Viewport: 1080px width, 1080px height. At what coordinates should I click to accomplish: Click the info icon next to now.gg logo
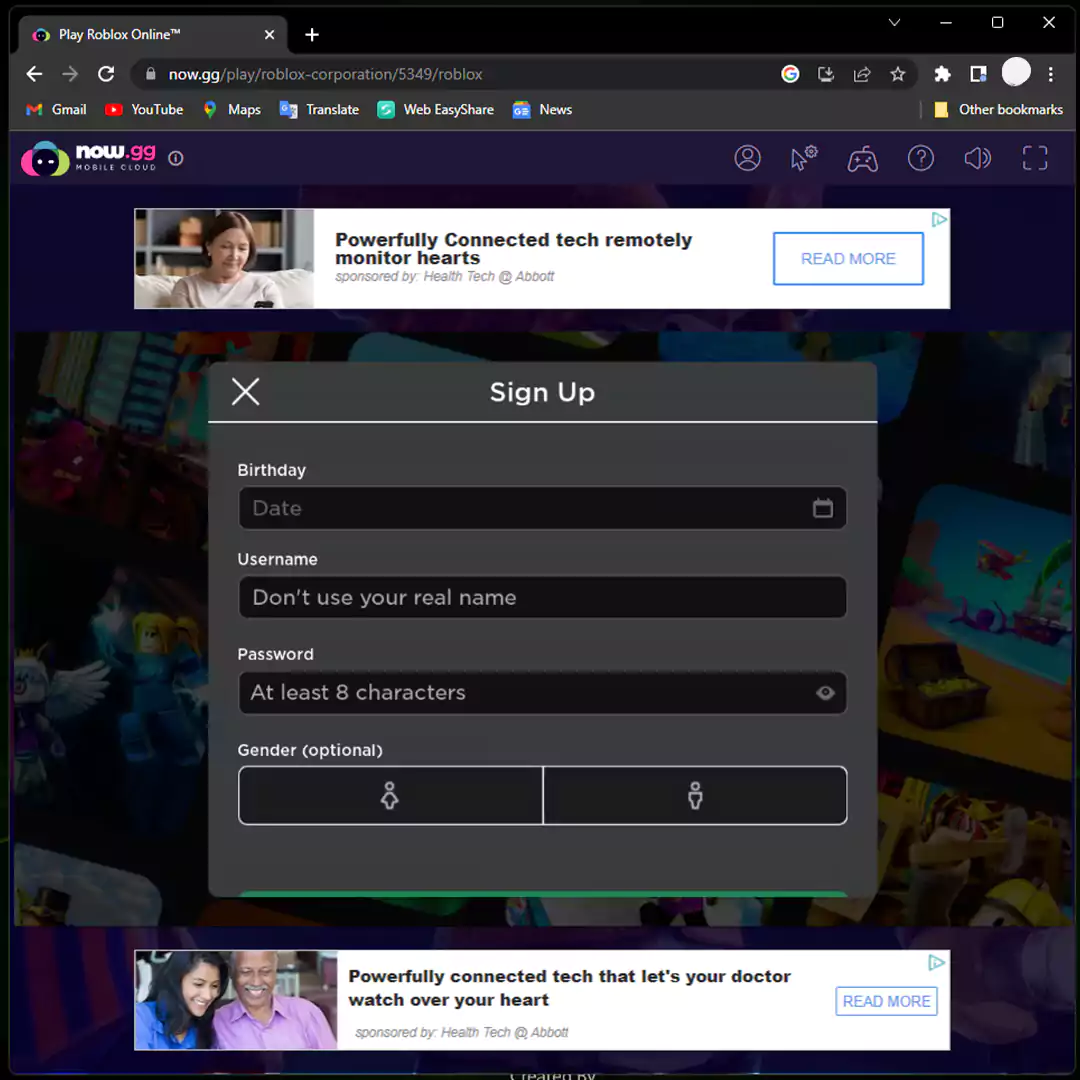176,158
